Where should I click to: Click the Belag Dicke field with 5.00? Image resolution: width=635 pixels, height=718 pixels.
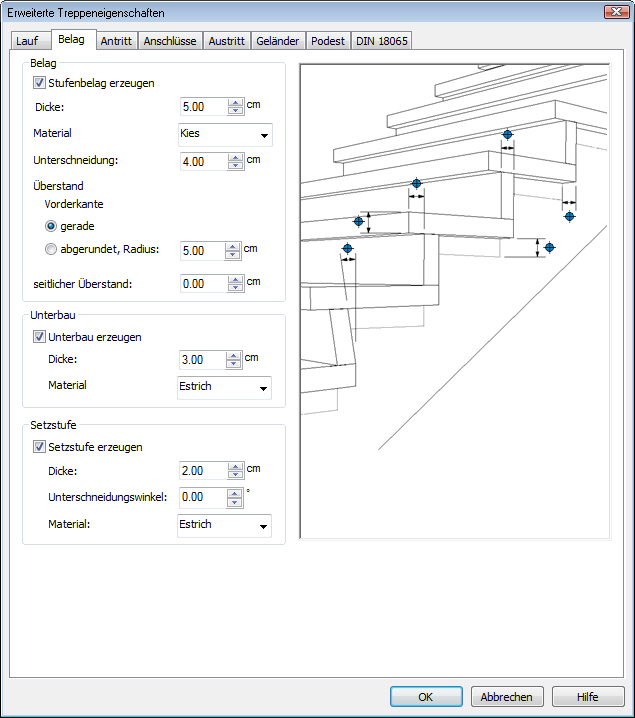tap(204, 107)
